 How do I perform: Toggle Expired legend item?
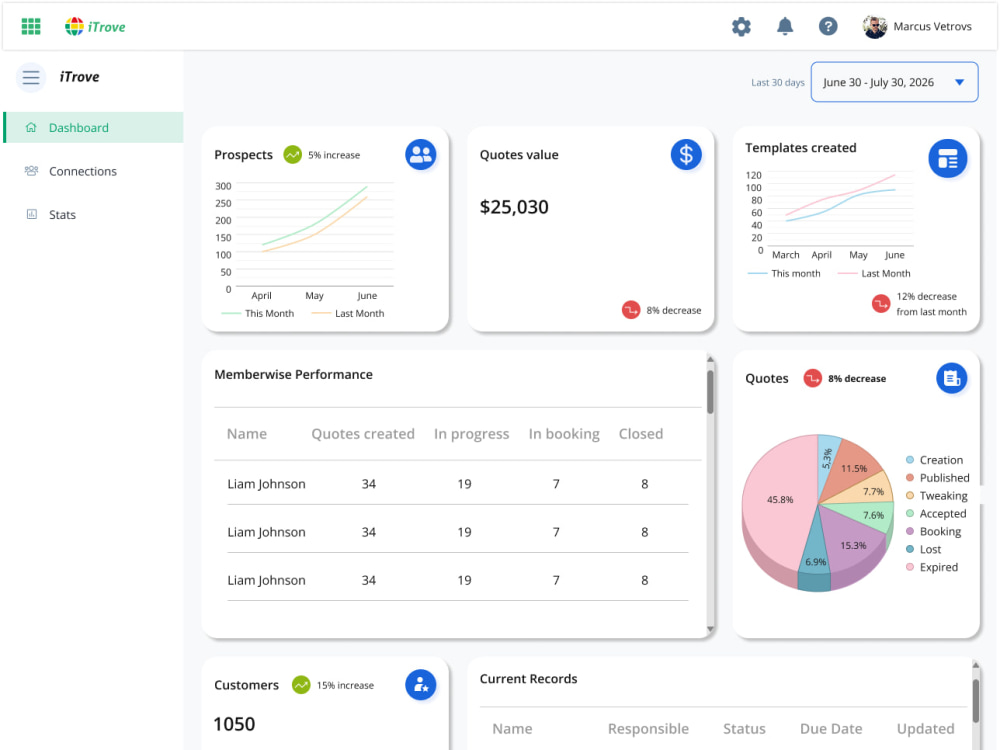click(x=932, y=567)
